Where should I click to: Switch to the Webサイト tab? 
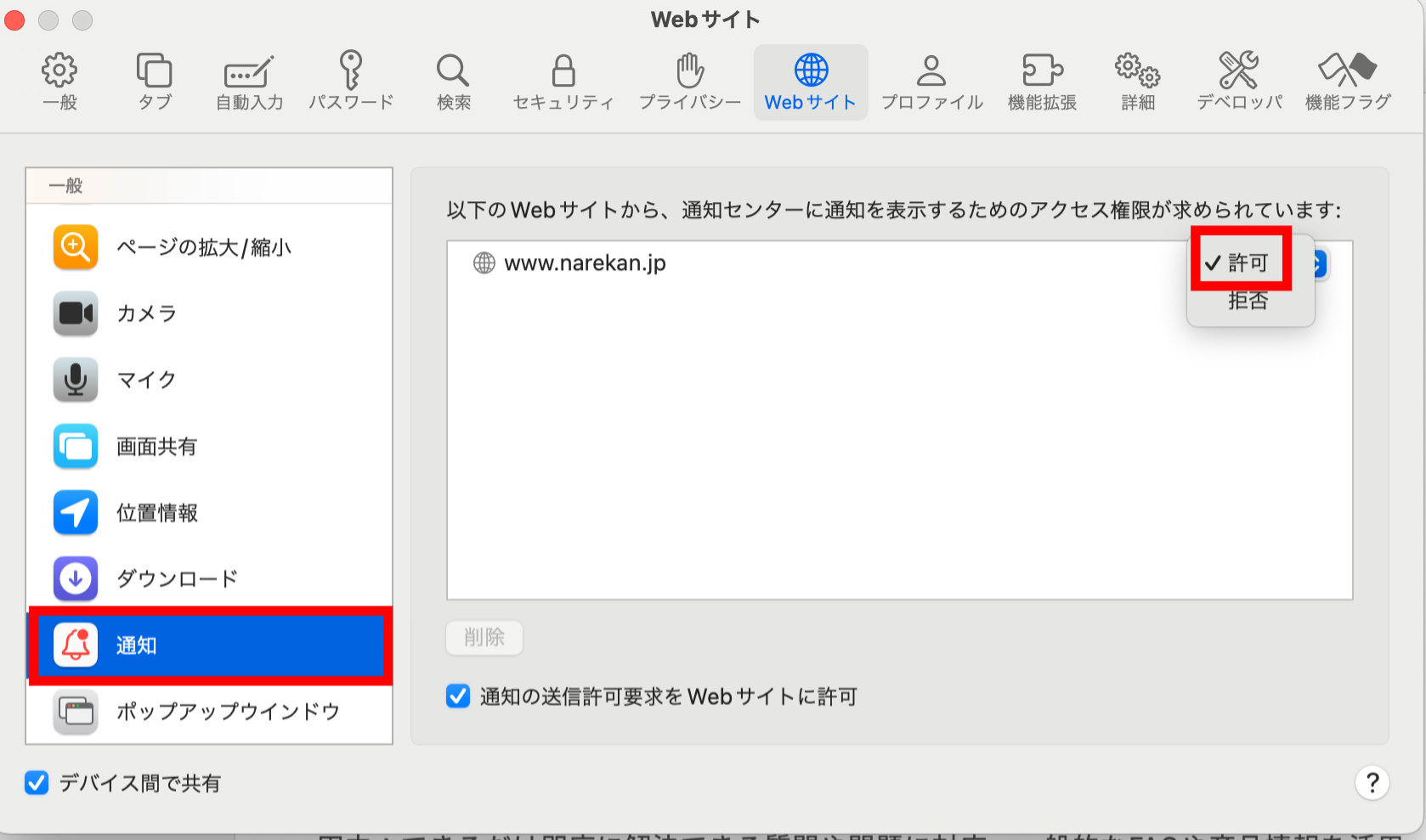[810, 81]
